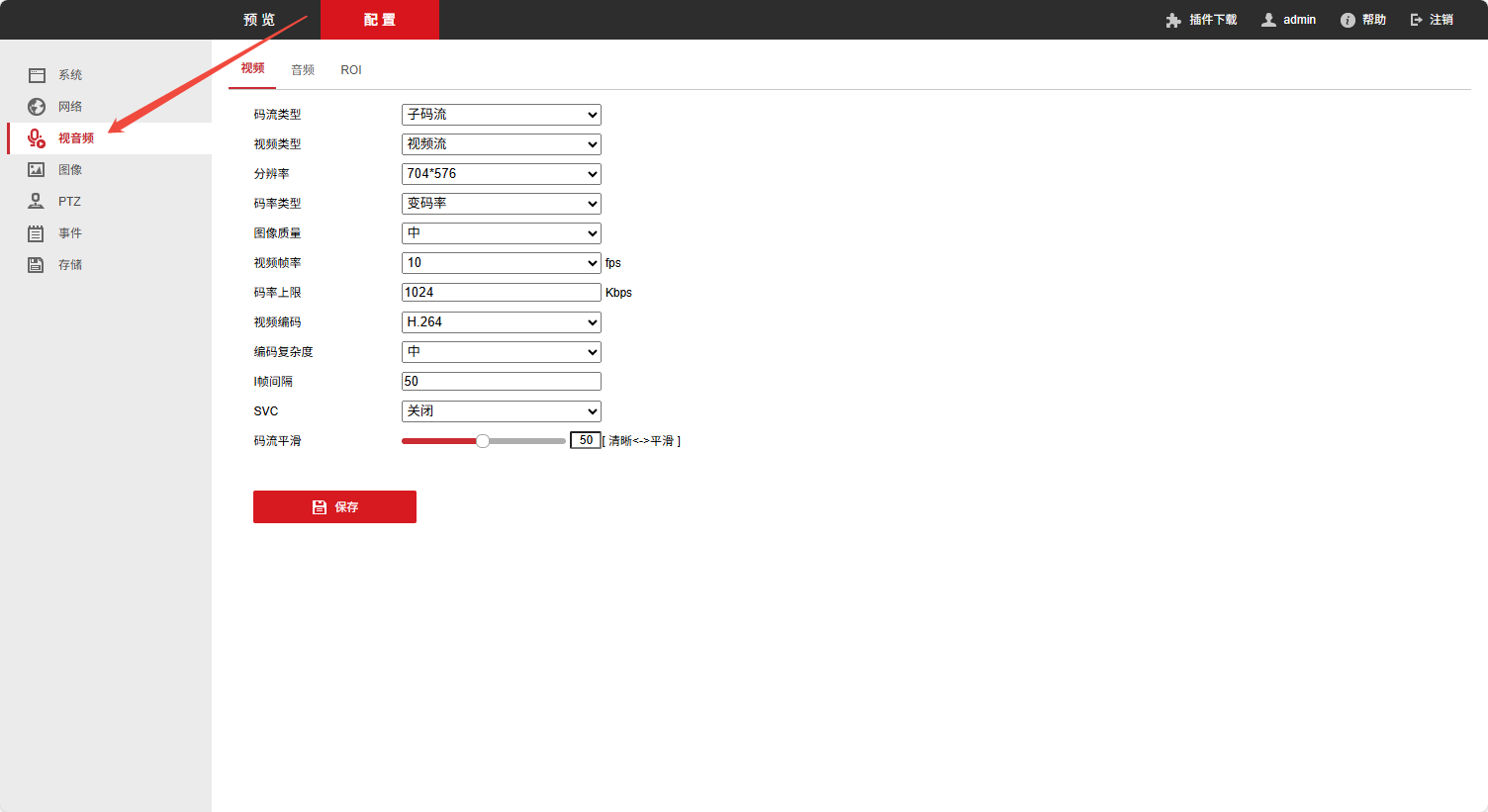Click the 事件 (Event) calendar icon

coord(37,233)
